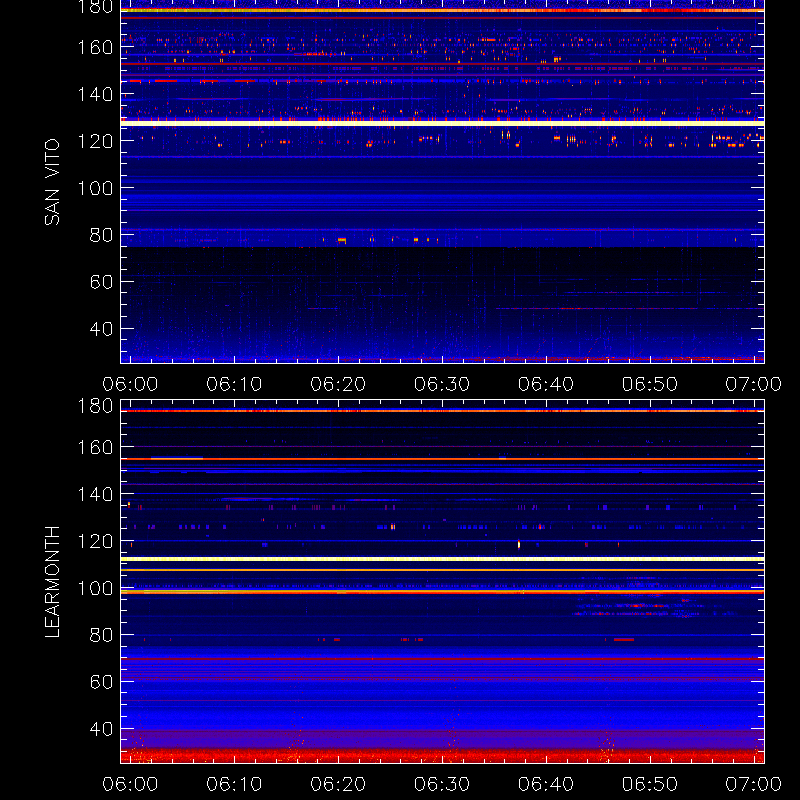This screenshot has height=800, width=800.
Task: Select the LEARMONTH axis label
Action: click(x=52, y=582)
